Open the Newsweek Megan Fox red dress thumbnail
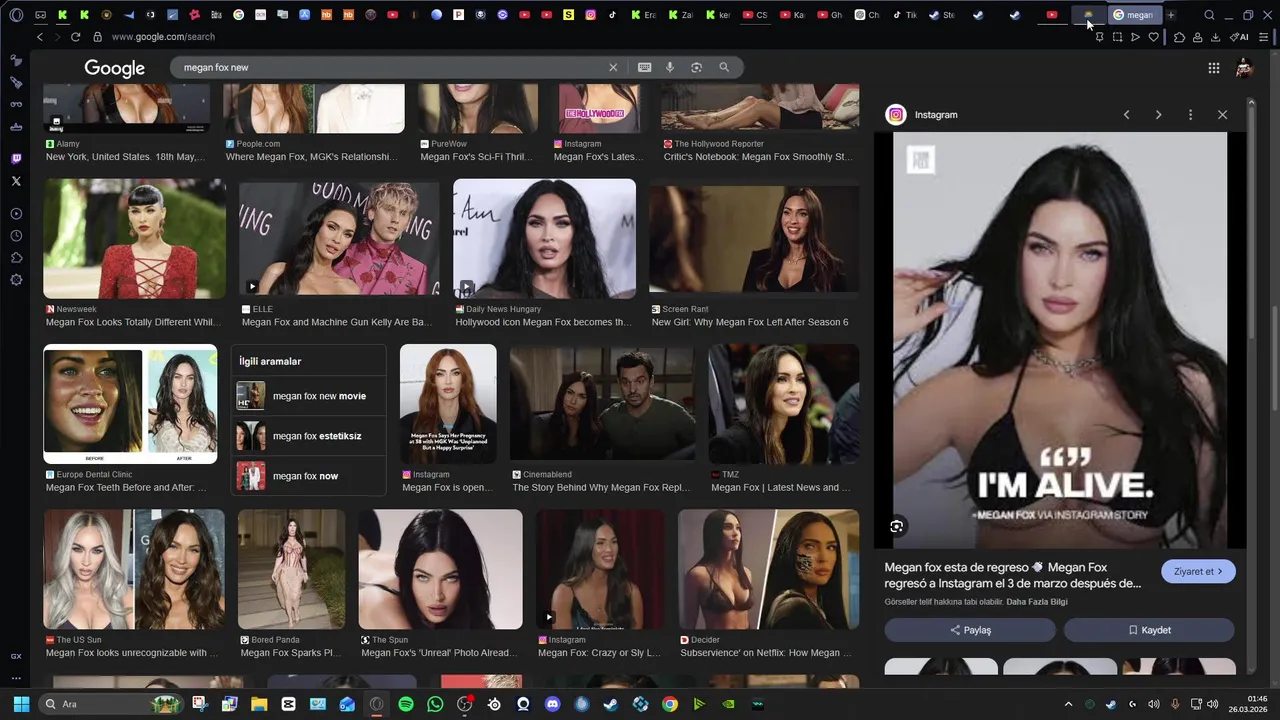 [x=134, y=238]
